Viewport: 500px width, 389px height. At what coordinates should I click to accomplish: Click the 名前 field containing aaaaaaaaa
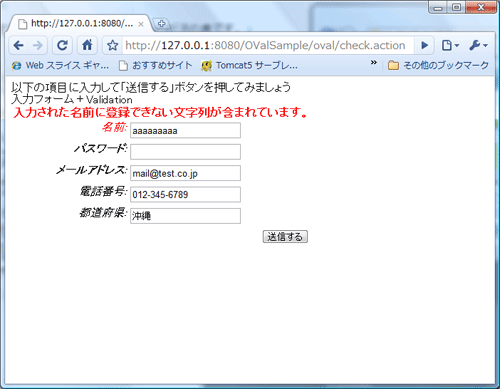point(185,130)
